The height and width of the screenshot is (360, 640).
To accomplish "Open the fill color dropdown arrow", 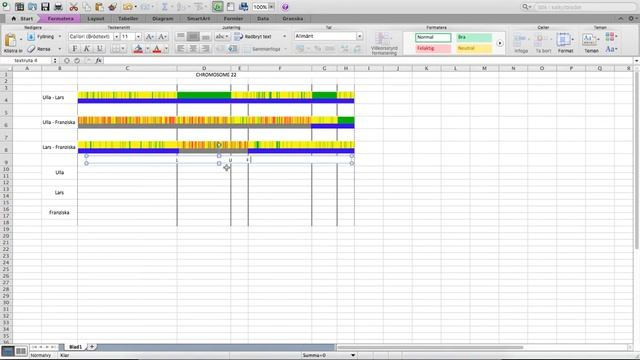I will pos(148,49).
